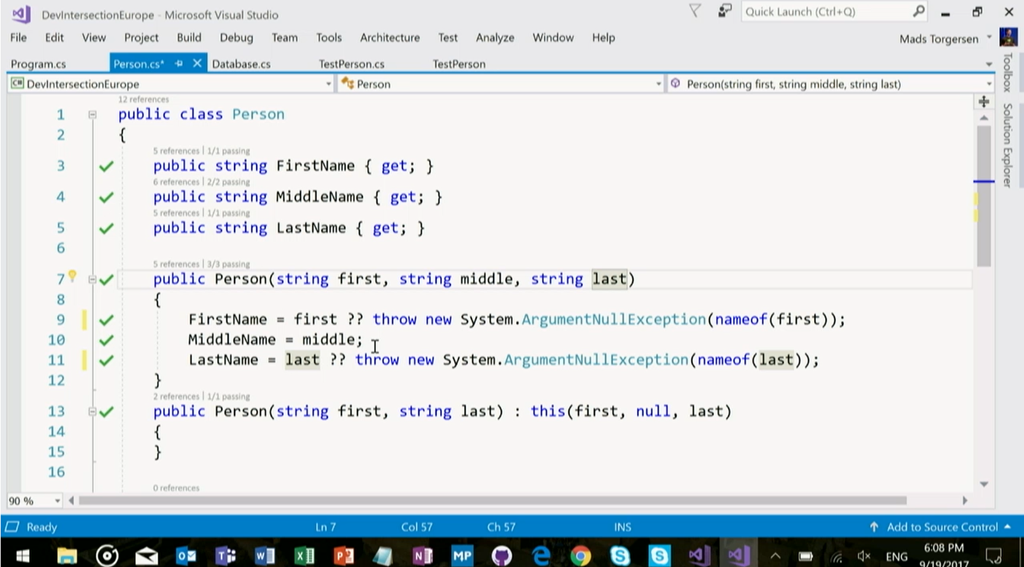Click the editor split window icon
1024x567 pixels.
point(984,101)
